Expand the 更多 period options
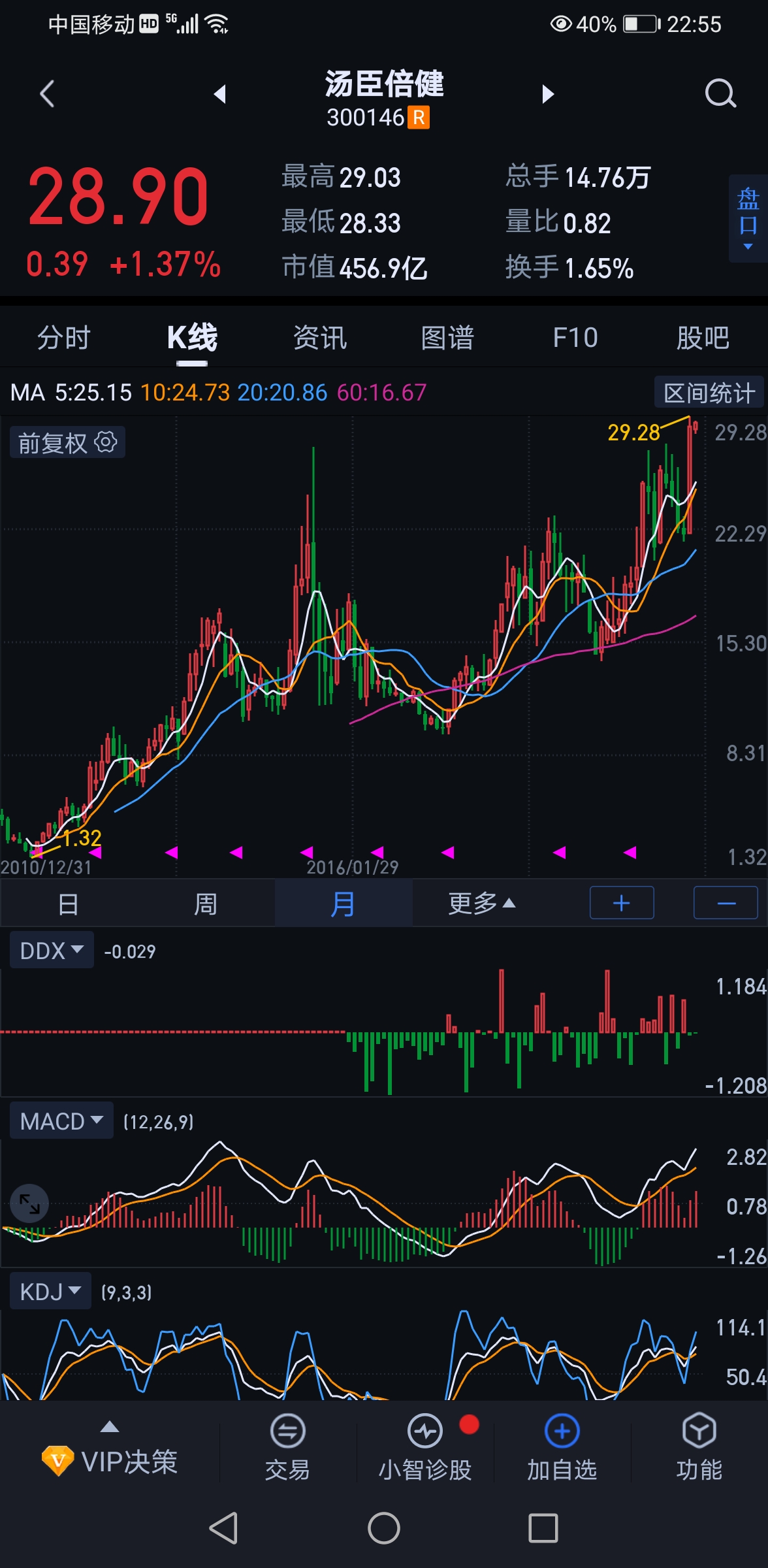768x1568 pixels. click(x=482, y=904)
